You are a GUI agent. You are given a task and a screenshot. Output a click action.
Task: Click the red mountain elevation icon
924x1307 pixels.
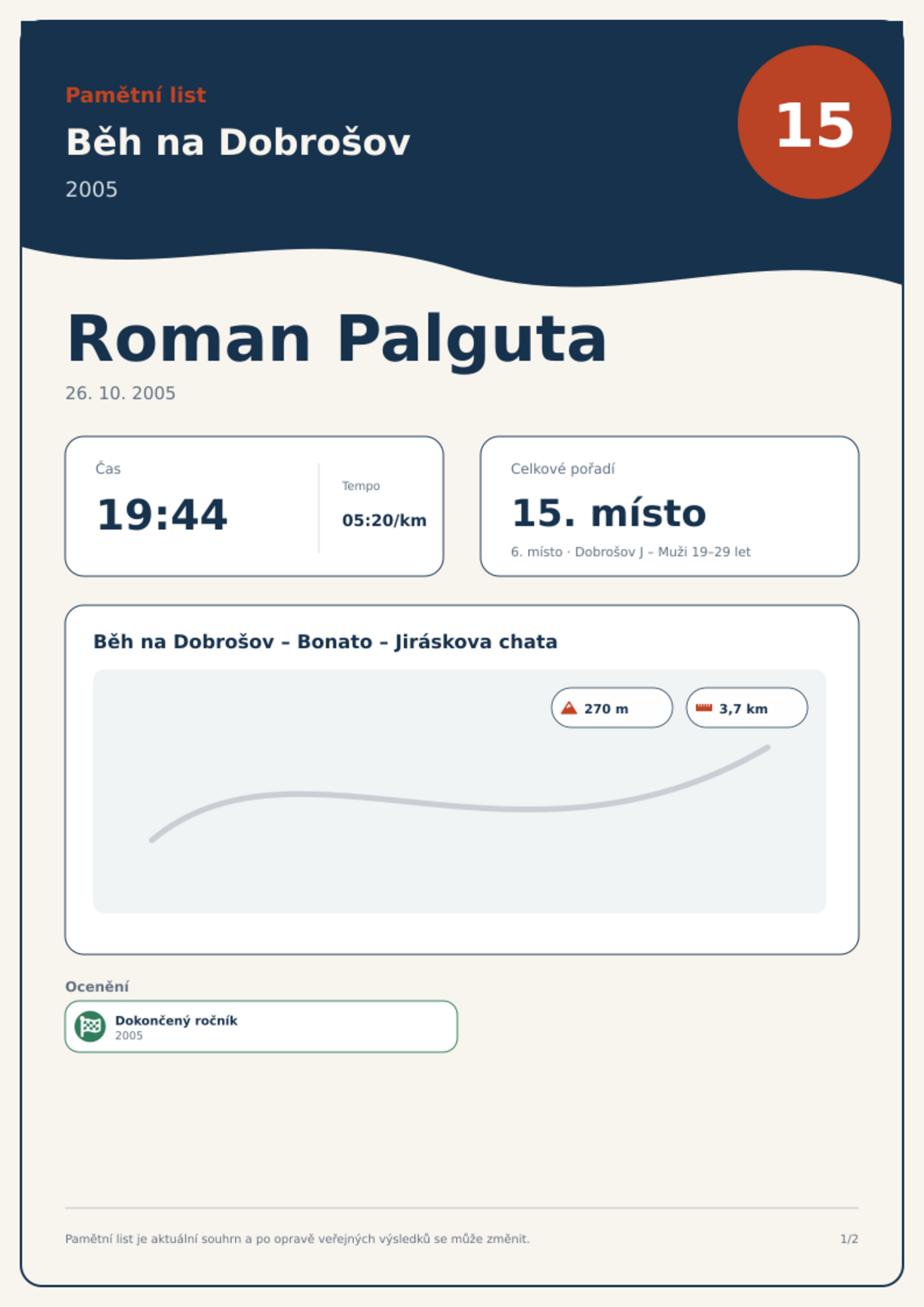(x=569, y=708)
